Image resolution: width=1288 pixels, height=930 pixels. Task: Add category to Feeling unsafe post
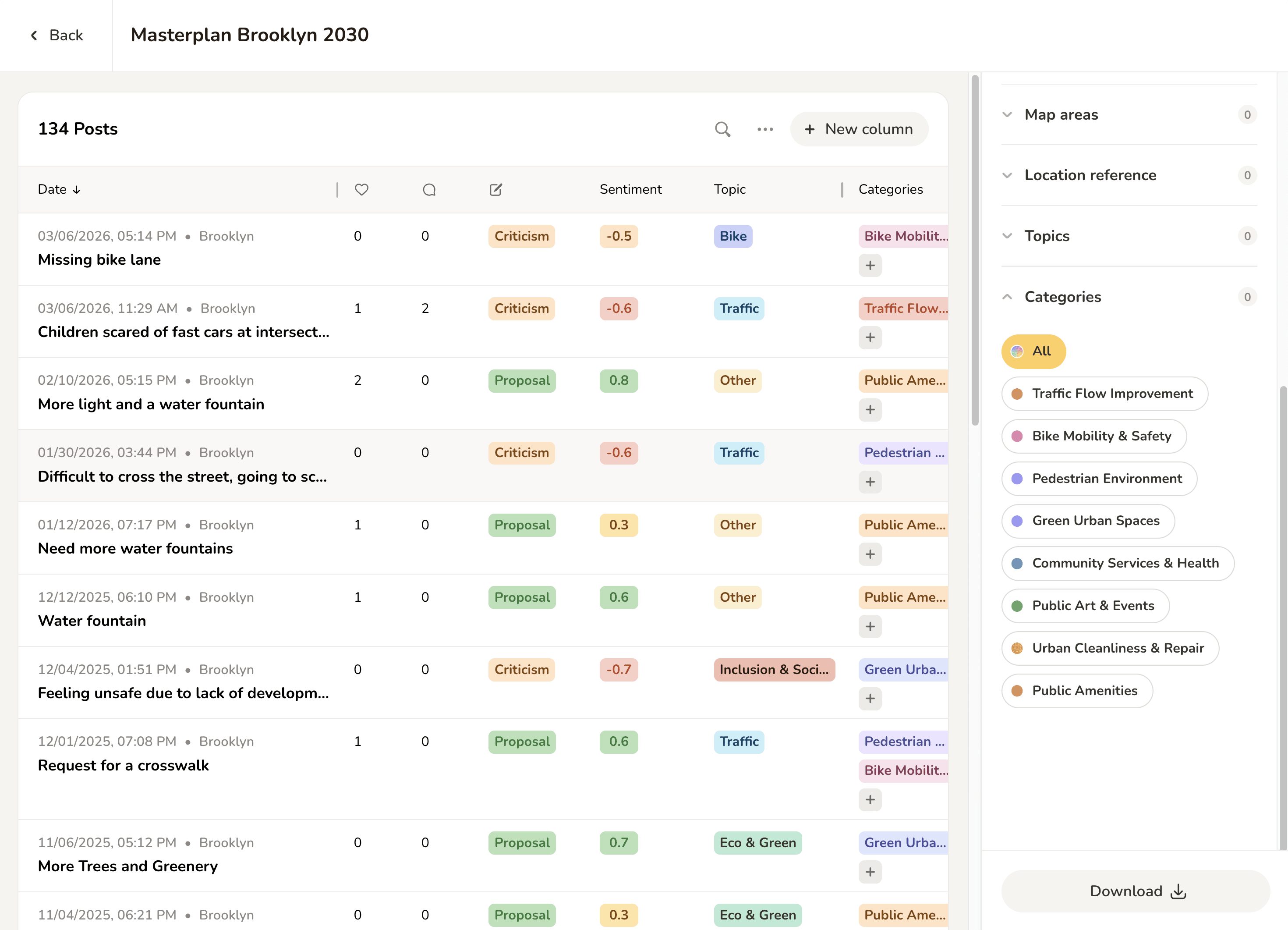(x=870, y=698)
